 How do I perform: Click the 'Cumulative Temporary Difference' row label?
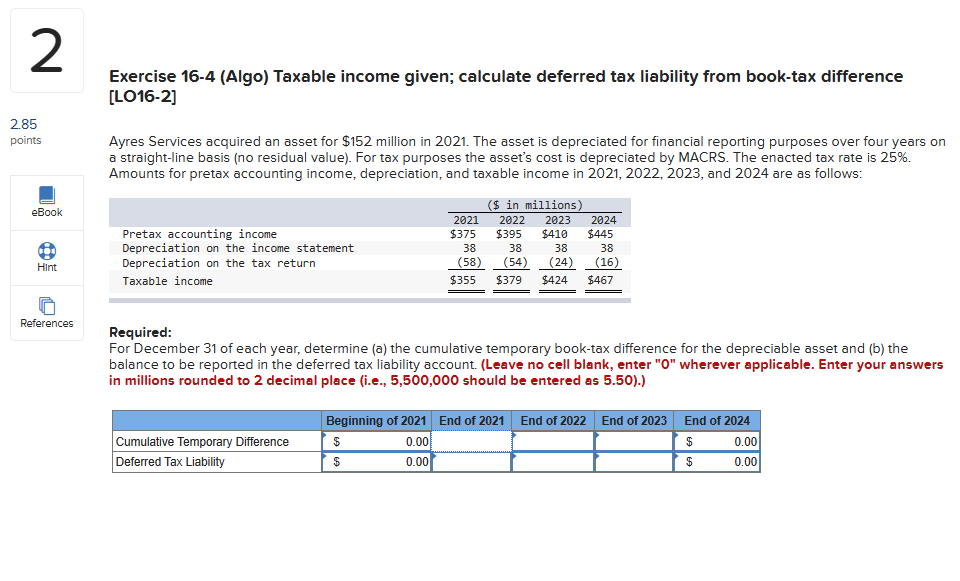click(x=202, y=441)
